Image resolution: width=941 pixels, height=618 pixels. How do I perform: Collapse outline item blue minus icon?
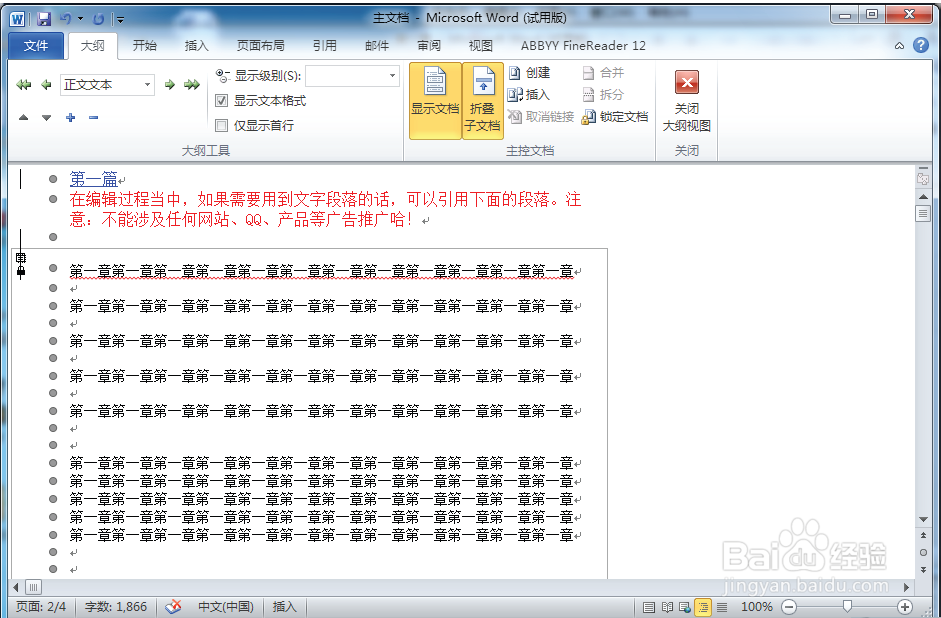click(93, 118)
